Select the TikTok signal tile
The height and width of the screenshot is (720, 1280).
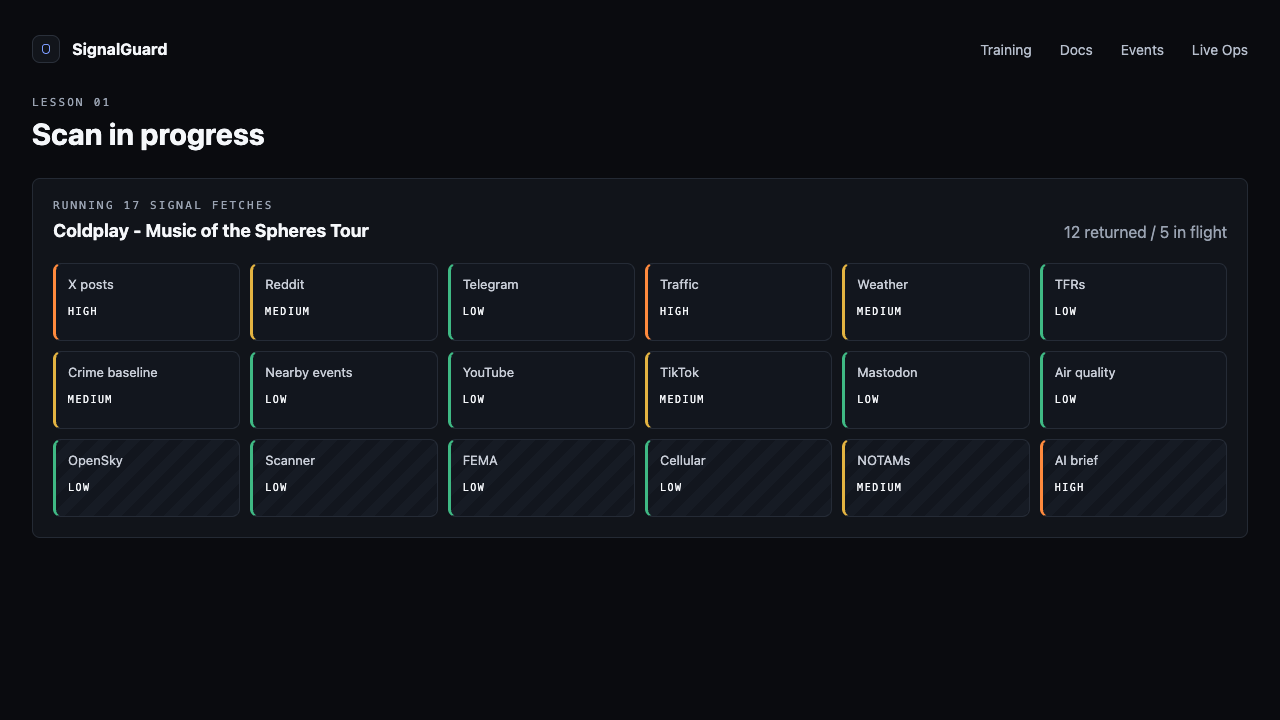tap(738, 390)
